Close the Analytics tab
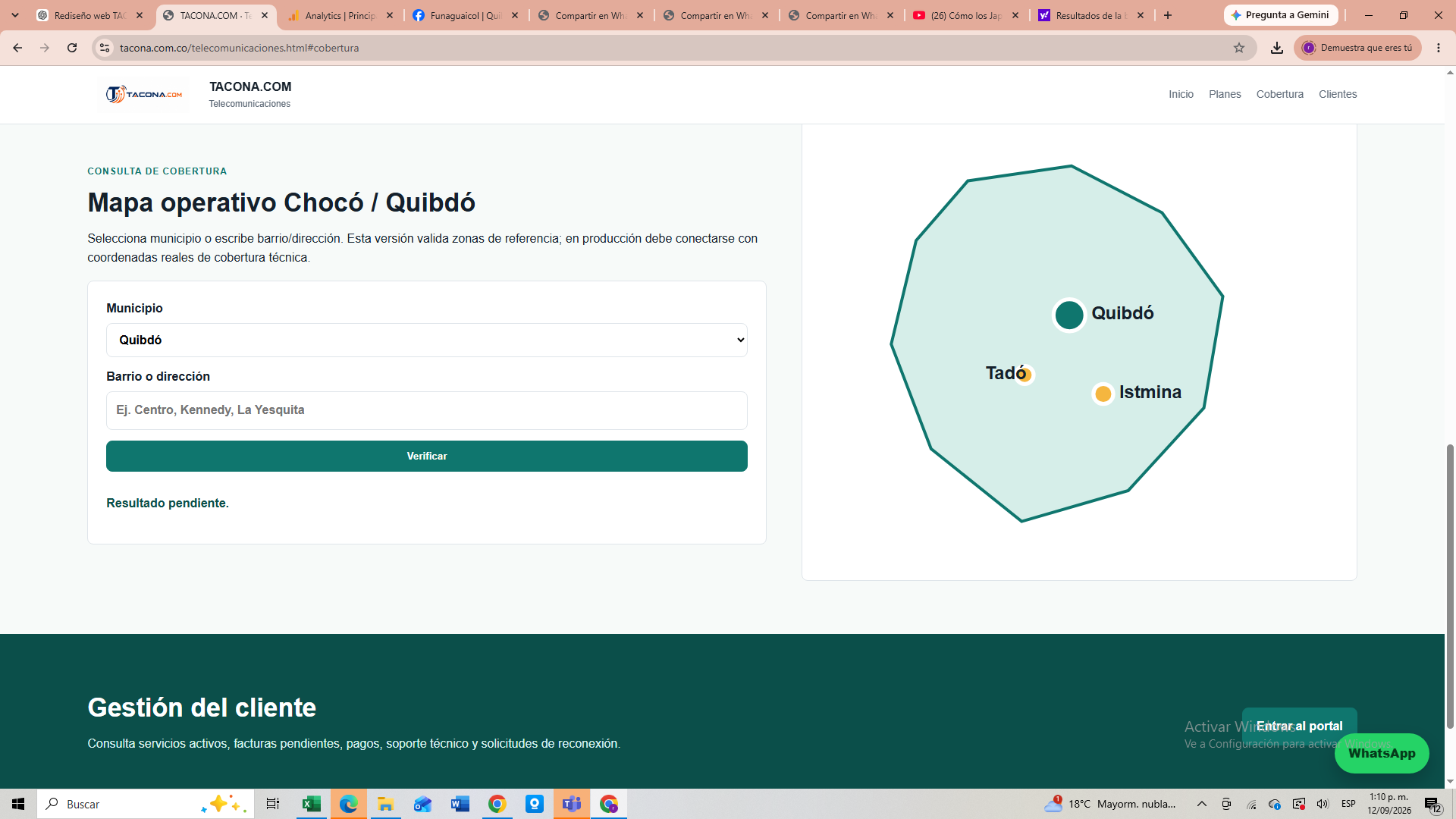This screenshot has height=819, width=1456. click(x=390, y=15)
